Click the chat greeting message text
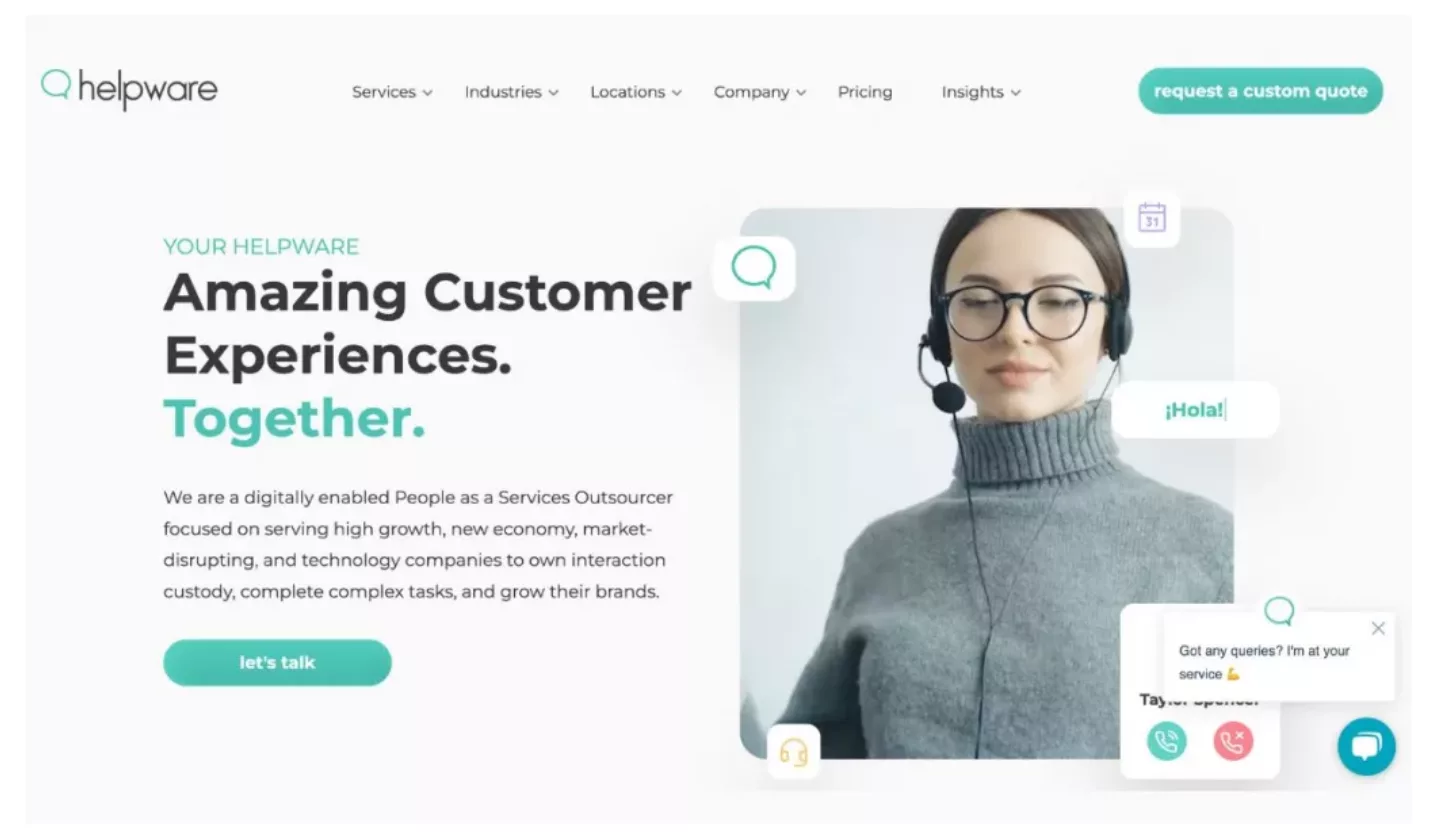This screenshot has width=1440, height=840. (1264, 662)
